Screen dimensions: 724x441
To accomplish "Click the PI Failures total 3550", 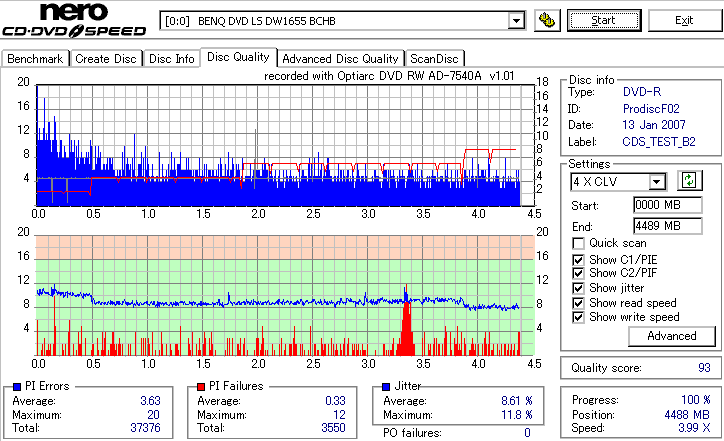I will click(x=333, y=428).
